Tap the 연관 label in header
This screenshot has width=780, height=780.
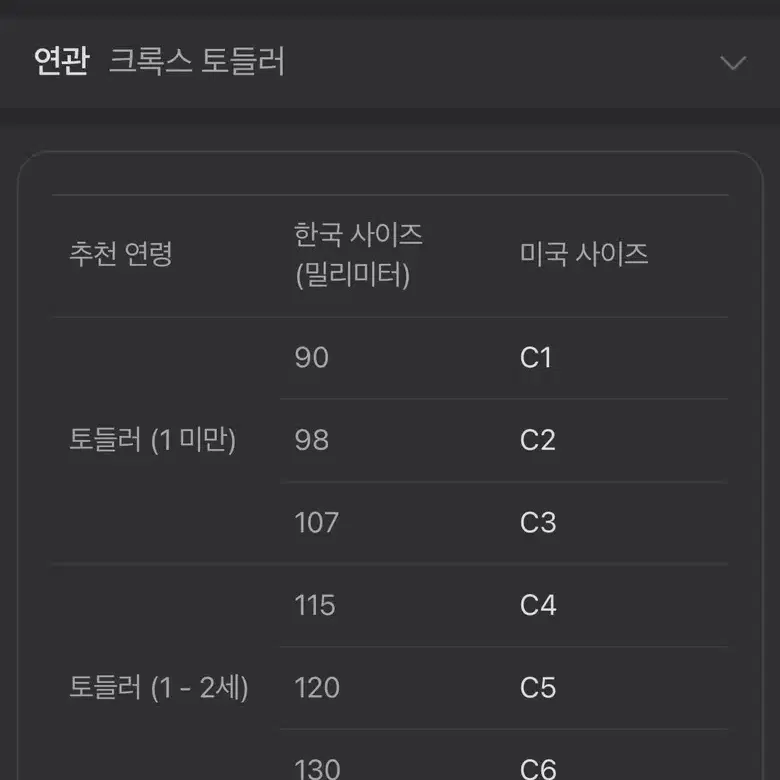pyautogui.click(x=62, y=61)
